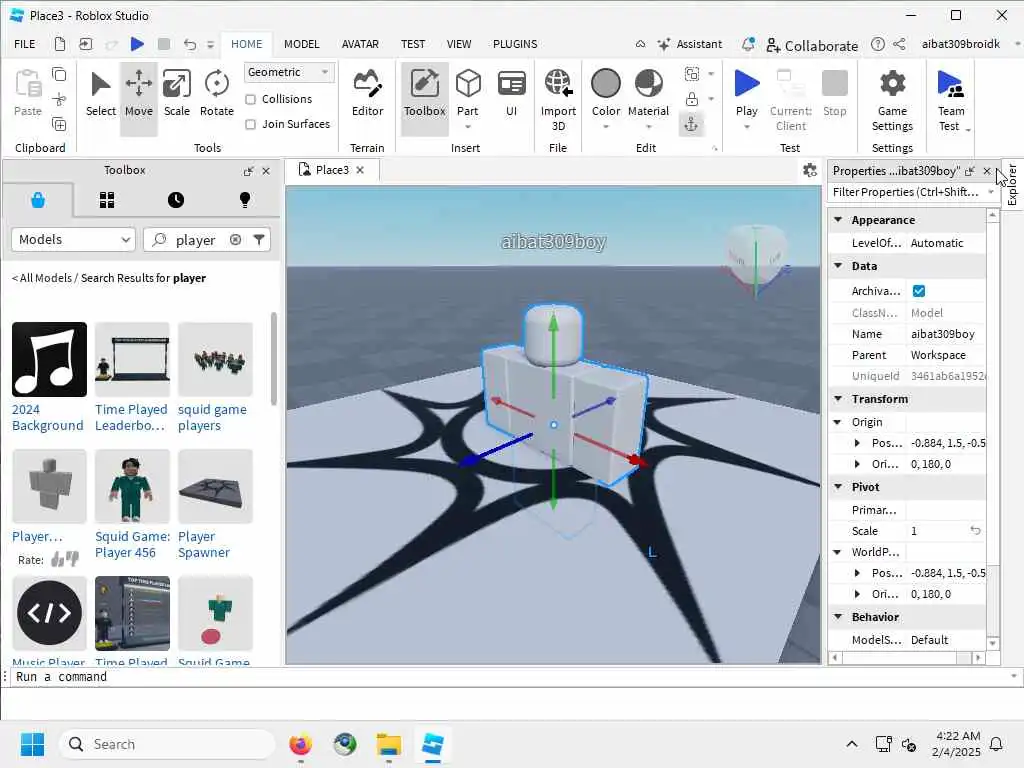Open the Geometric mode dropdown

pyautogui.click(x=289, y=72)
